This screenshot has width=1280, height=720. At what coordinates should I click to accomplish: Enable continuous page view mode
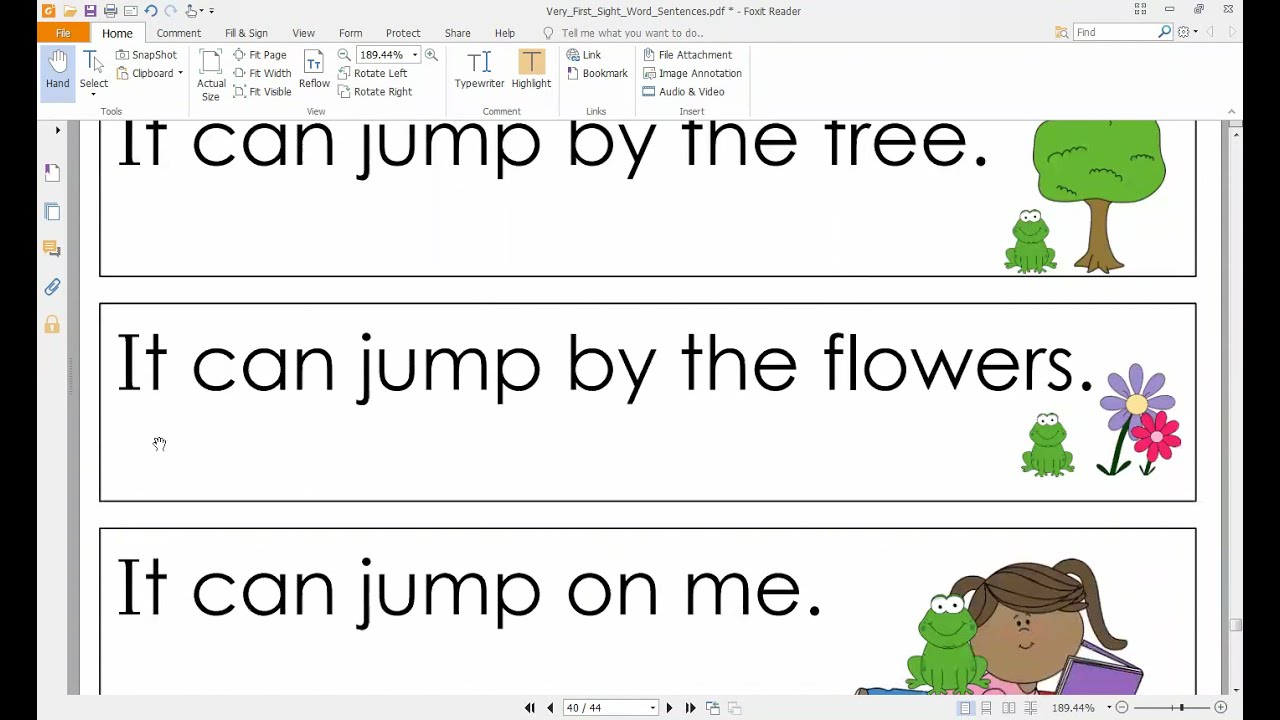coord(986,708)
